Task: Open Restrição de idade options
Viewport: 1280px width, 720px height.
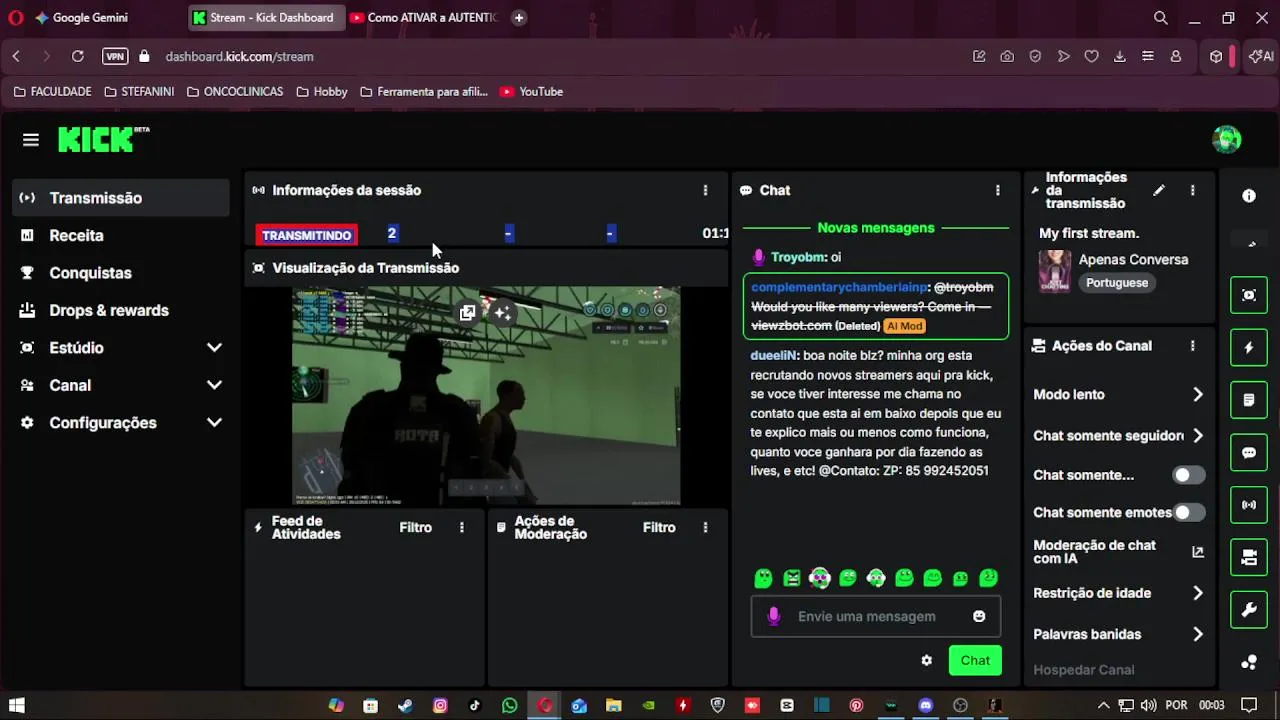Action: coord(1119,593)
